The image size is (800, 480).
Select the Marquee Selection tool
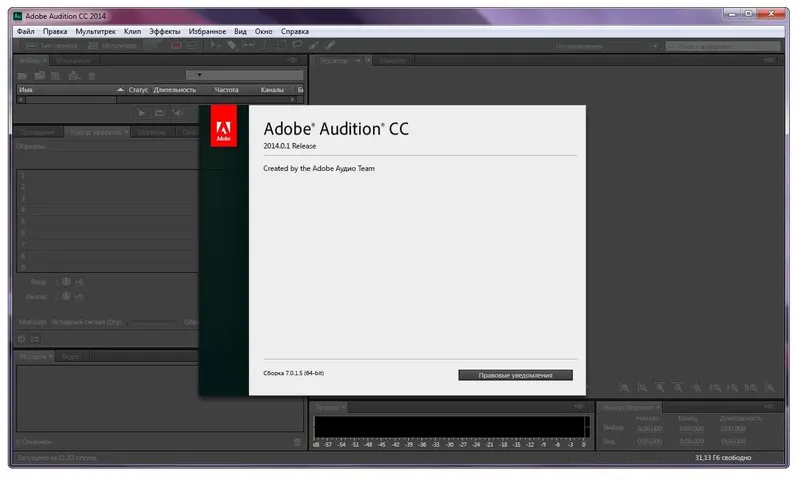click(281, 45)
